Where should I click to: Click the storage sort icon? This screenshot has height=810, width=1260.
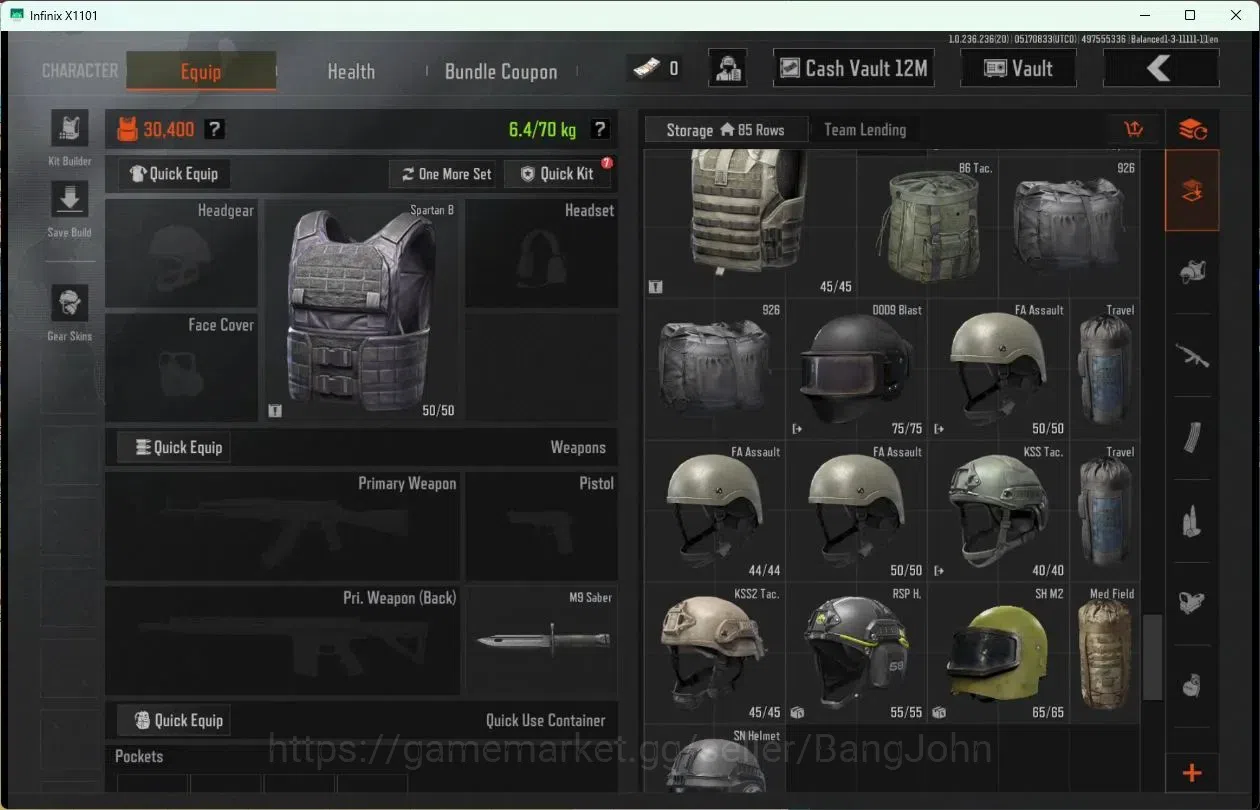click(1133, 129)
